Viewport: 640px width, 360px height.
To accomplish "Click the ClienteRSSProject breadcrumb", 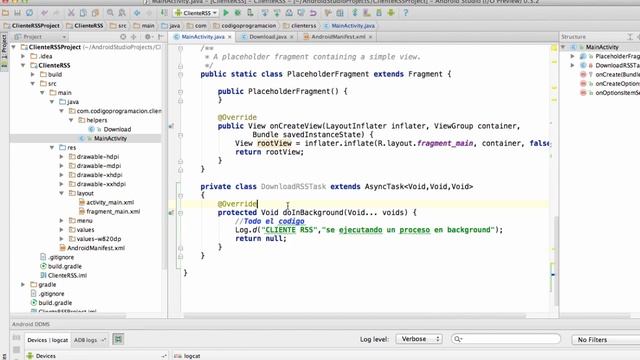I will [x=32, y=26].
